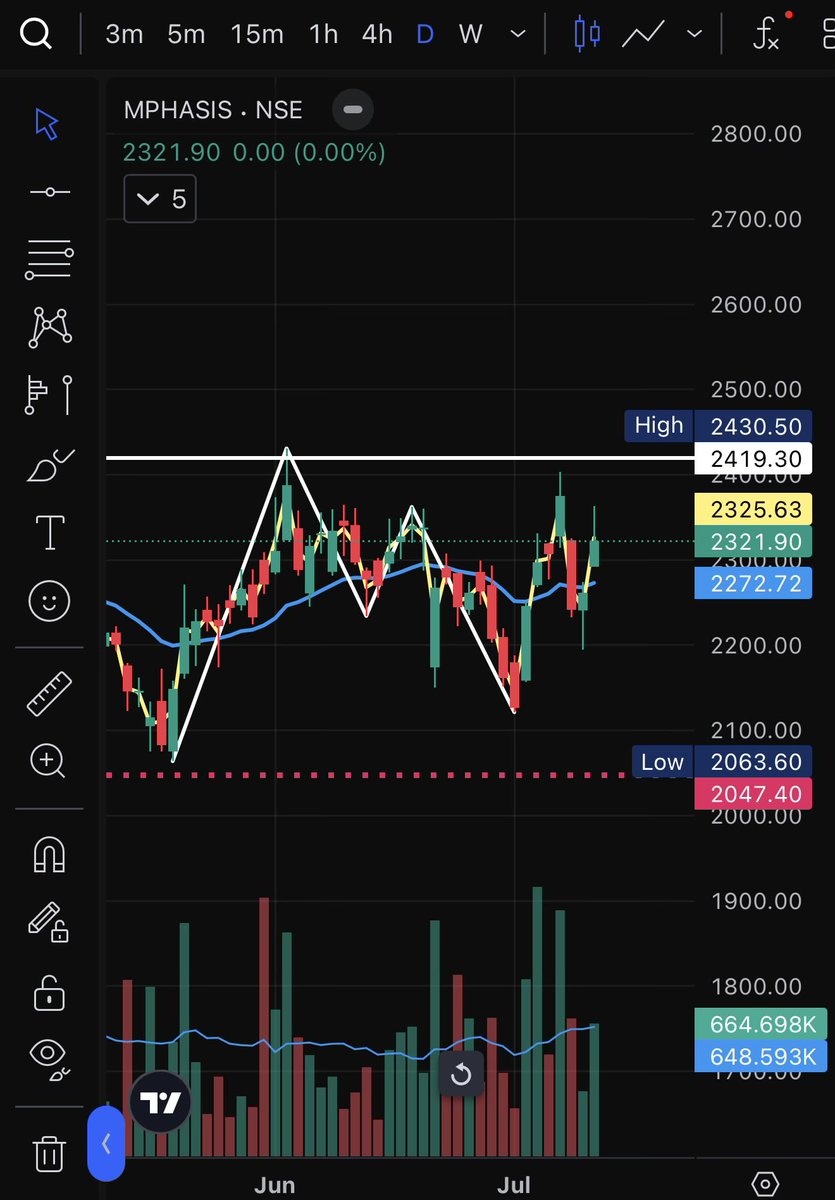
Task: Click the 2200.00 price scale label
Action: (756, 645)
